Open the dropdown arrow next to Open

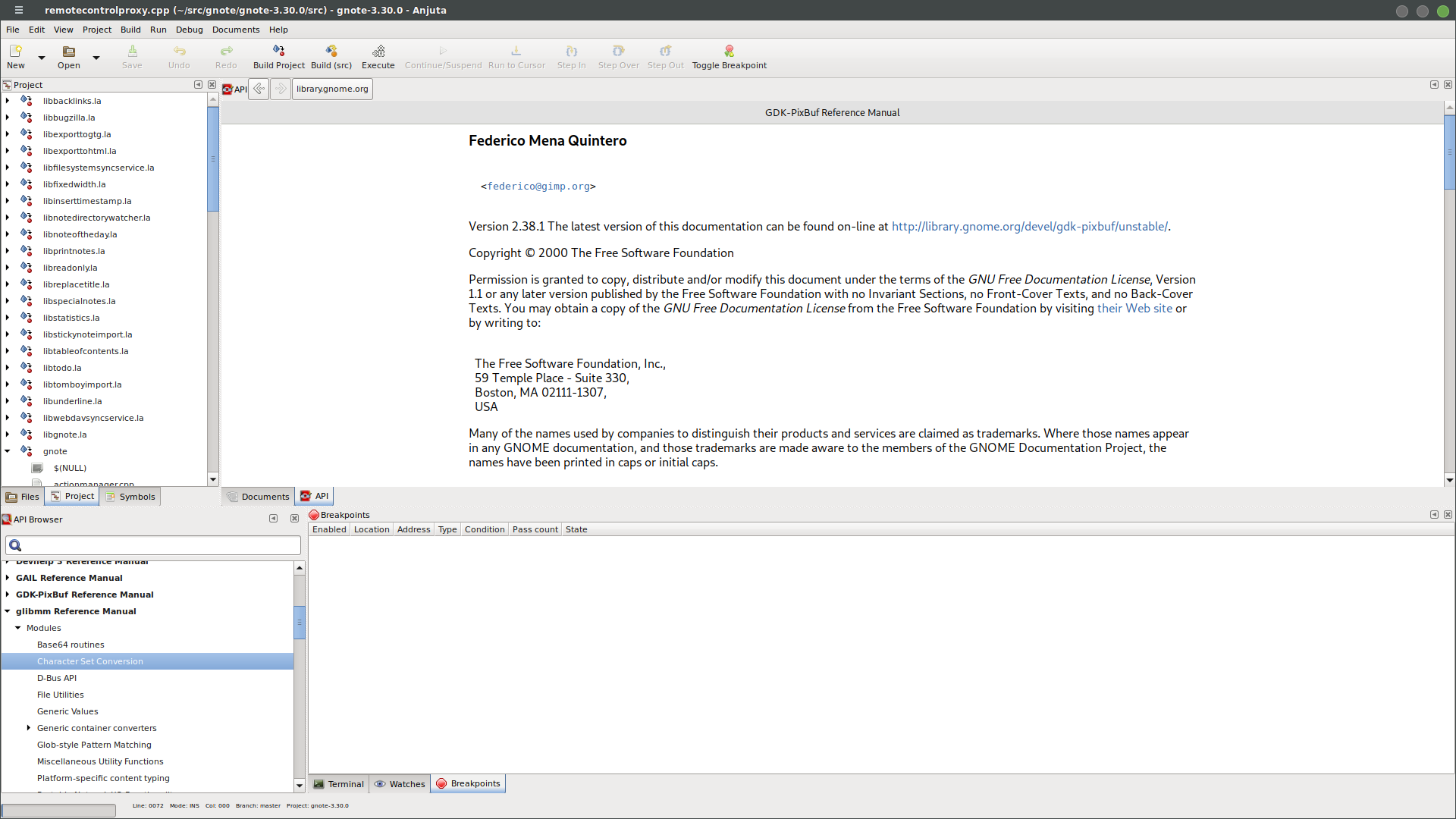tap(96, 58)
